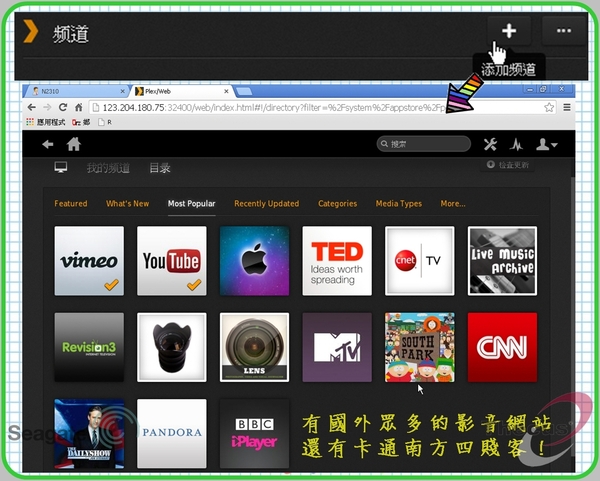Open the Categories filter
Viewport: 600px width, 481px height.
click(338, 204)
